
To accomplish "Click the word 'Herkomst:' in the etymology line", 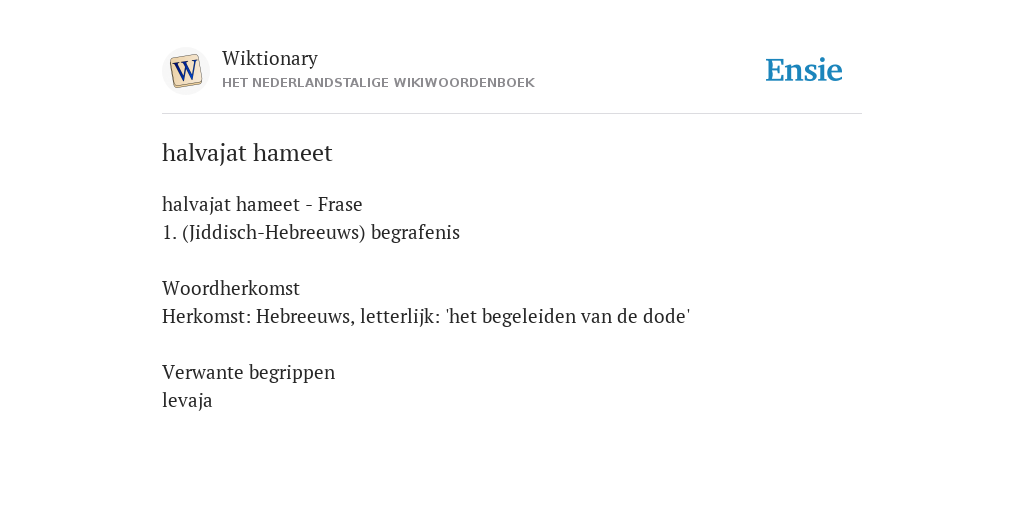I will pos(206,316).
